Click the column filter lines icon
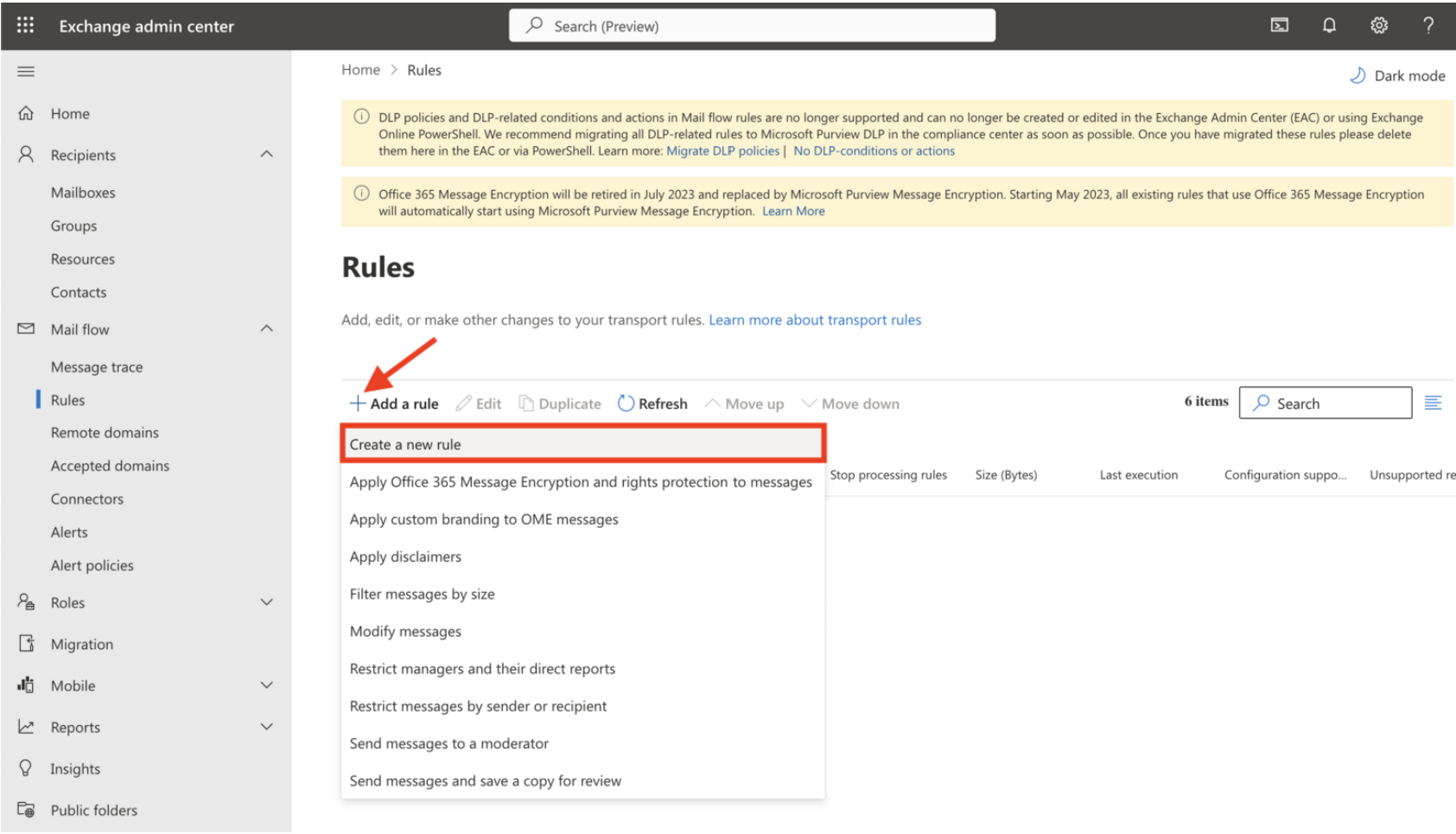This screenshot has height=834, width=1456. pyautogui.click(x=1433, y=403)
